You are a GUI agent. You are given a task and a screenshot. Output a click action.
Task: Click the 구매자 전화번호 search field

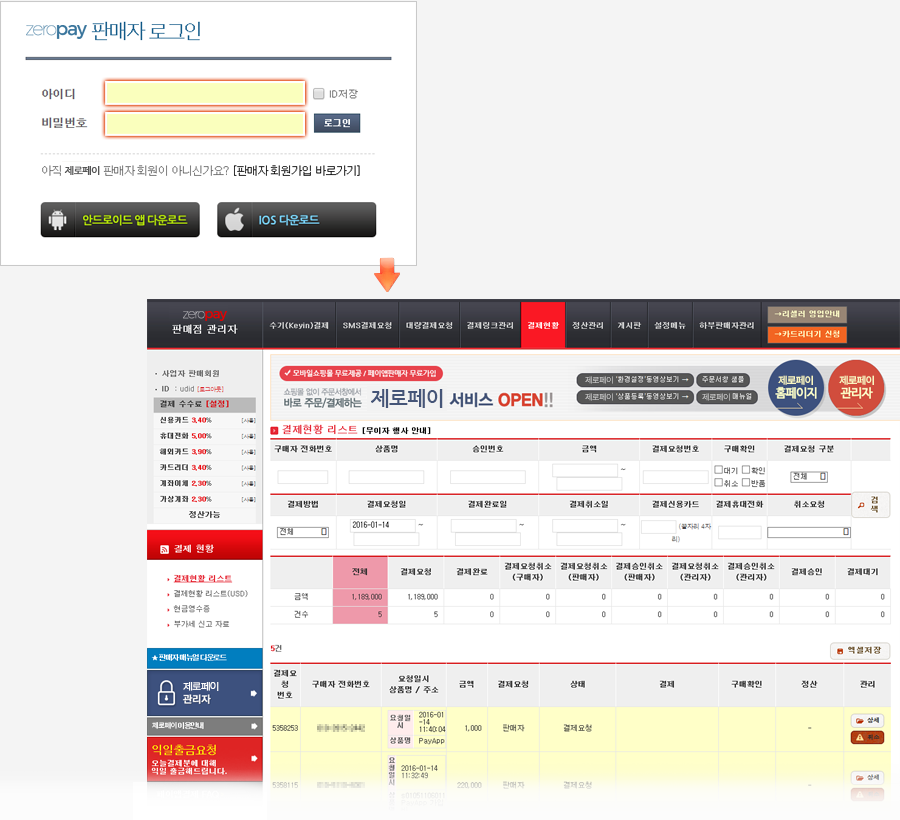[302, 477]
